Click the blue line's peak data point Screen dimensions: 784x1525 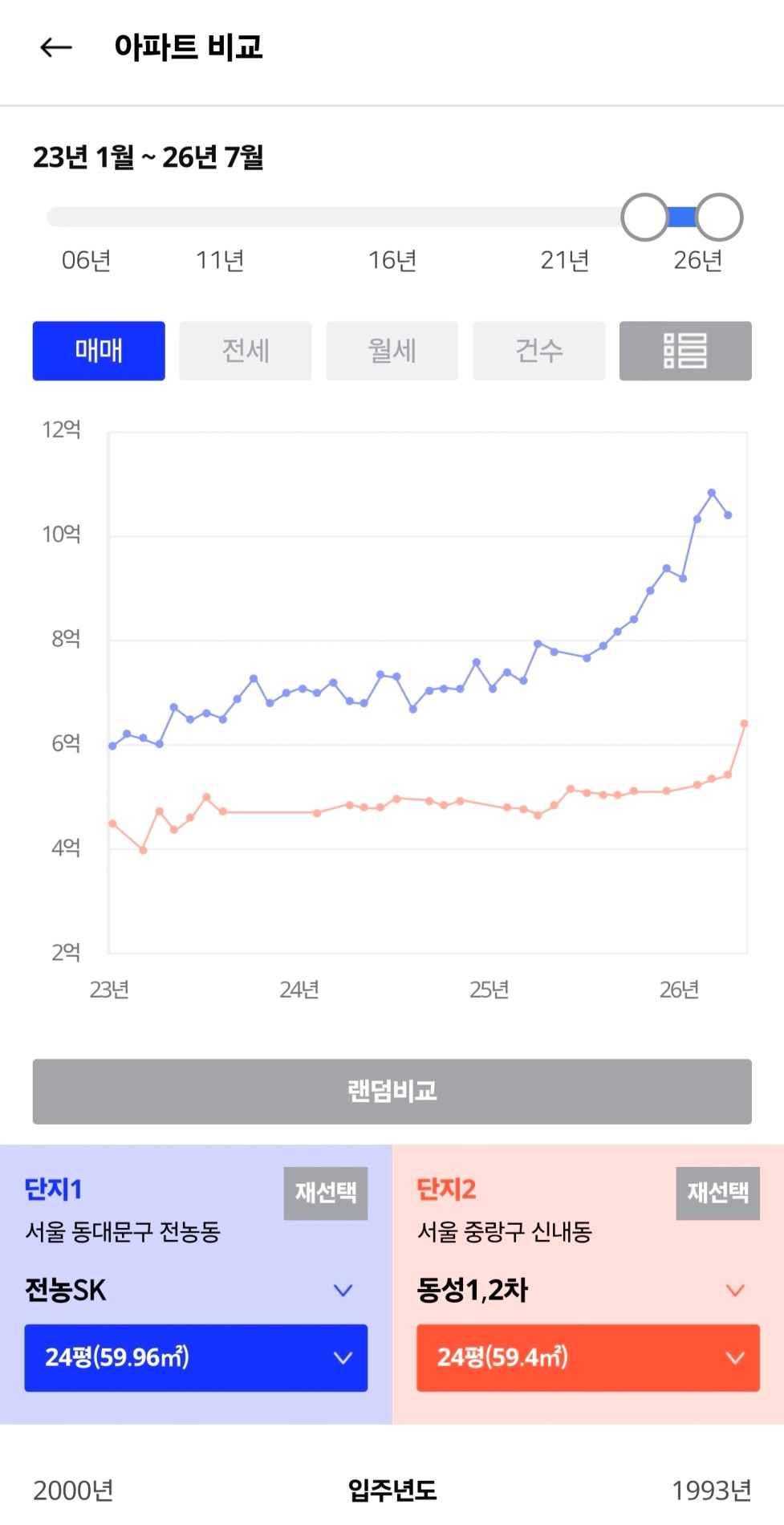pos(712,493)
